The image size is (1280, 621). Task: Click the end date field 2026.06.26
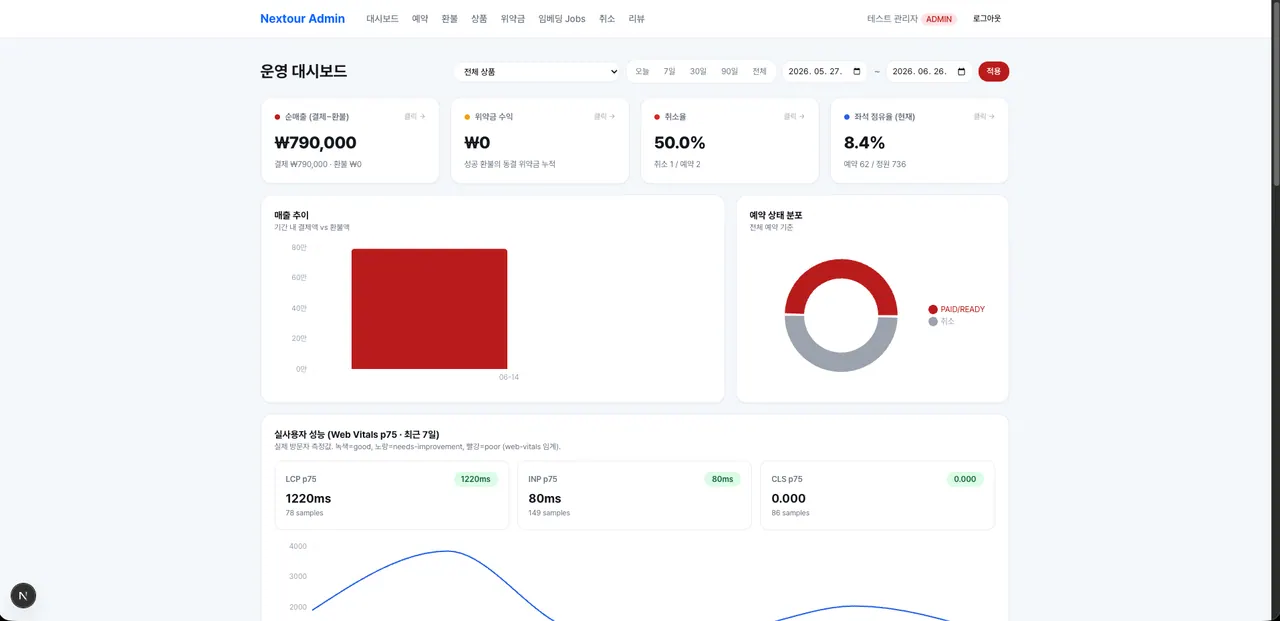930,72
